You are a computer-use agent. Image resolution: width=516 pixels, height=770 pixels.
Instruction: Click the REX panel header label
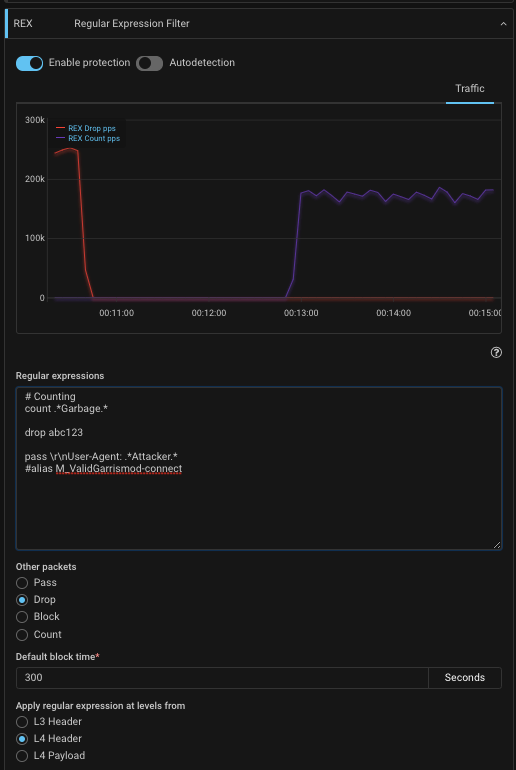[23, 24]
